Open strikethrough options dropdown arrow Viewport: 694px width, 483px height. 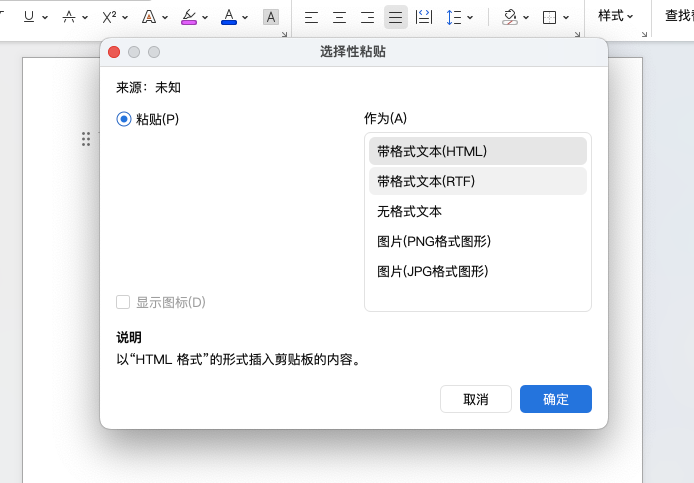85,18
